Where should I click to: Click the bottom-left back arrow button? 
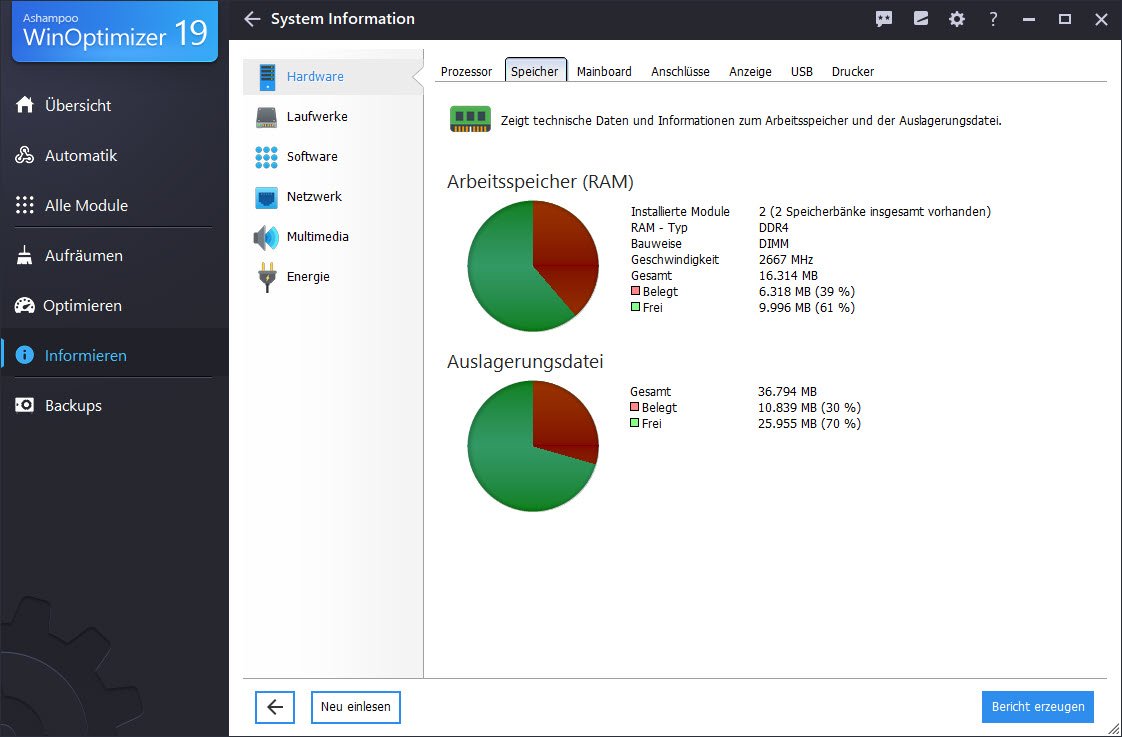275,707
